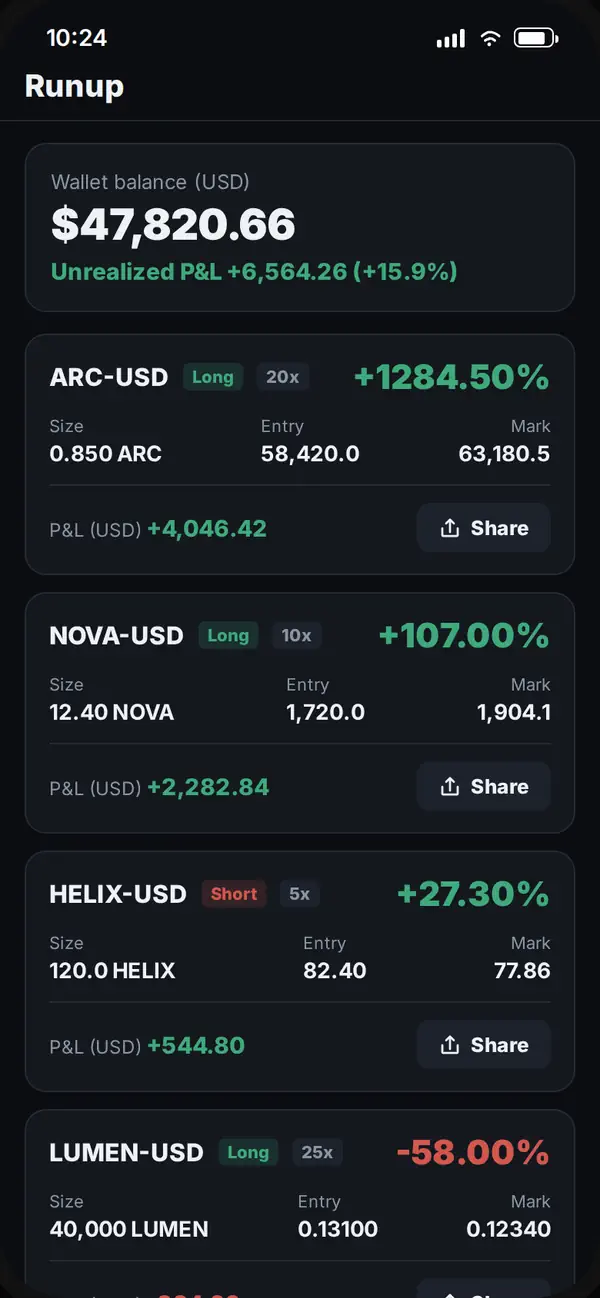Image resolution: width=600 pixels, height=1298 pixels.
Task: Tap the Short badge on HELIX-USD
Action: click(234, 894)
